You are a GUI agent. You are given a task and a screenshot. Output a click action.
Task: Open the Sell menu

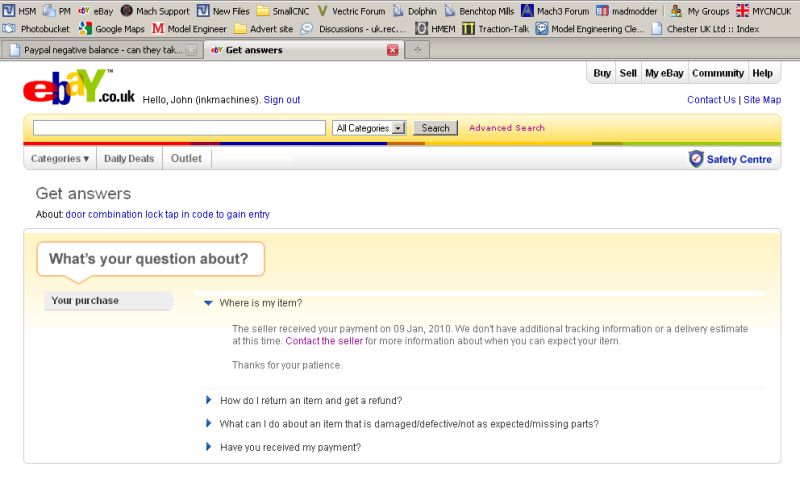628,73
